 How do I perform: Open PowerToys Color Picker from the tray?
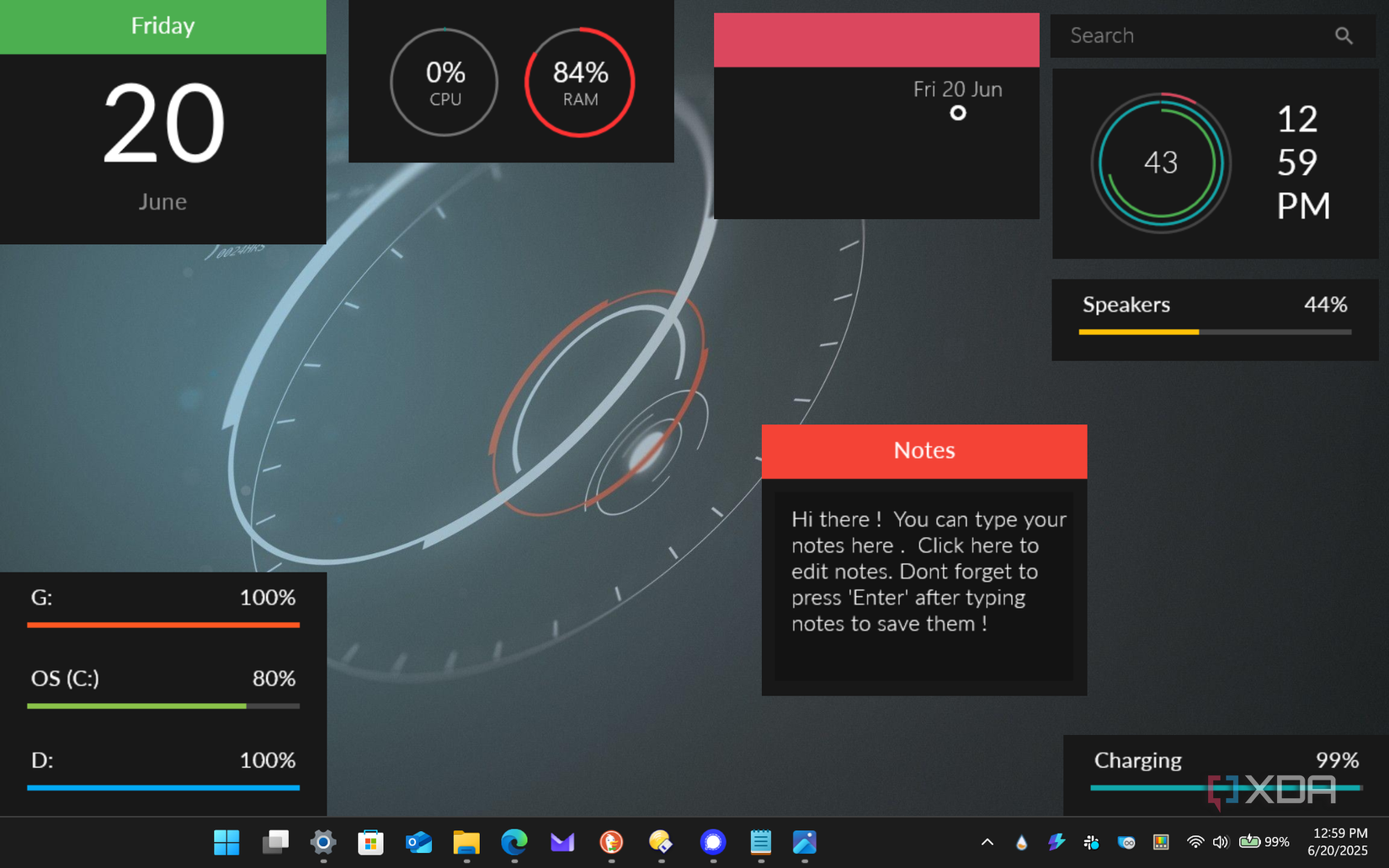click(x=1161, y=842)
